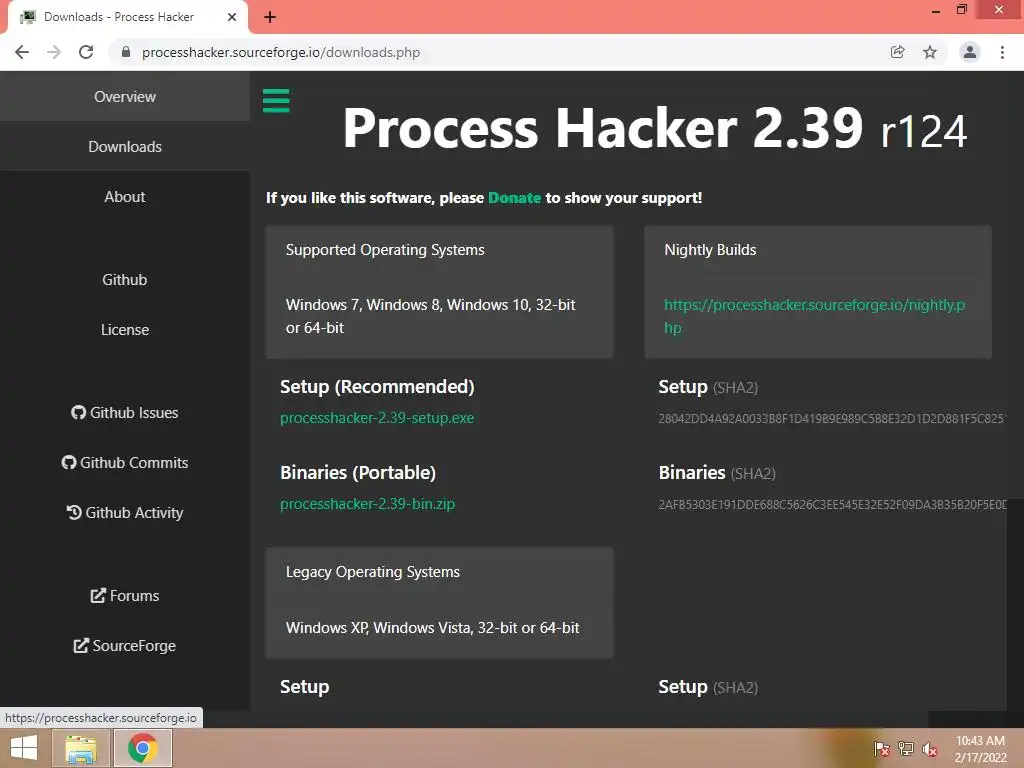Open the Chrome profile avatar

point(970,52)
